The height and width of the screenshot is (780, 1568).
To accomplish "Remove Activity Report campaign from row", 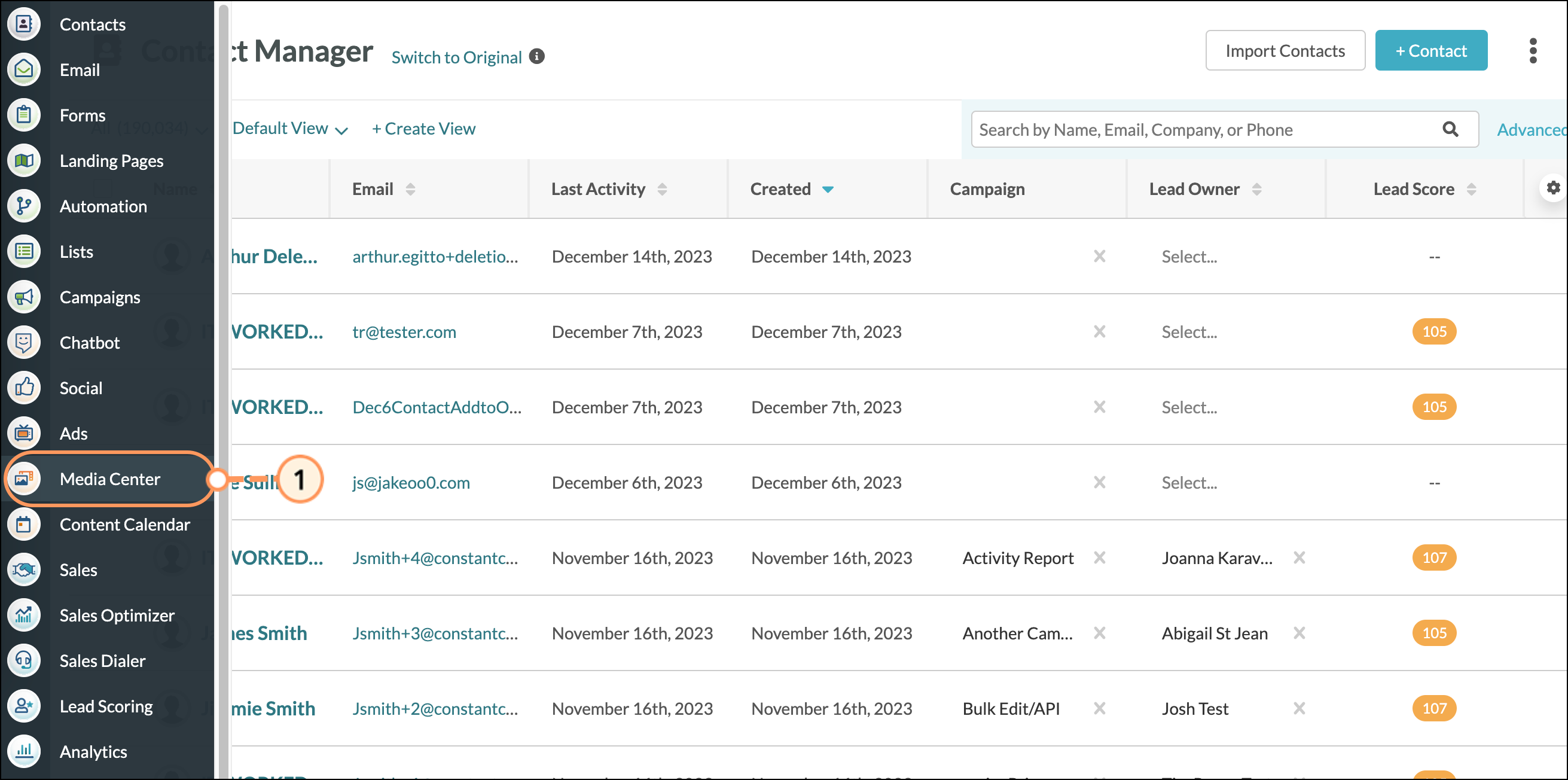I will (1099, 557).
